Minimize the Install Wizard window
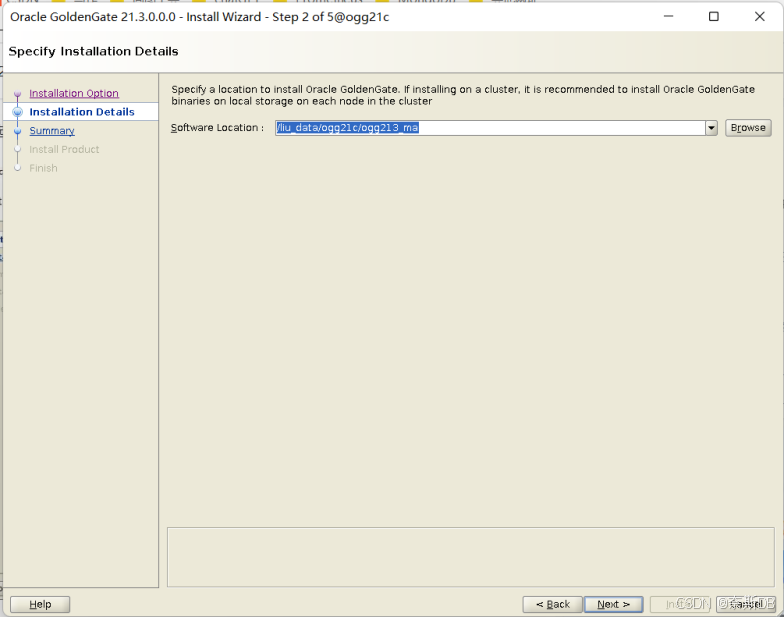This screenshot has height=617, width=784. pos(668,16)
